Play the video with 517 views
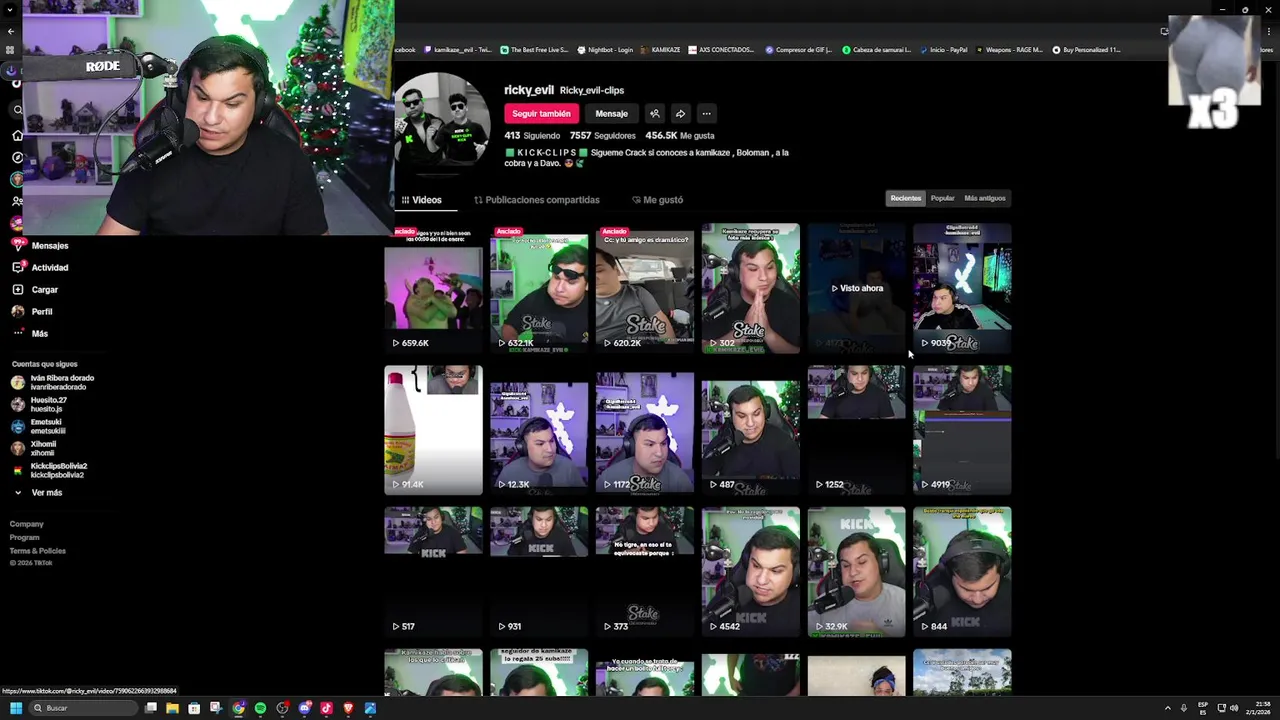 coord(433,572)
